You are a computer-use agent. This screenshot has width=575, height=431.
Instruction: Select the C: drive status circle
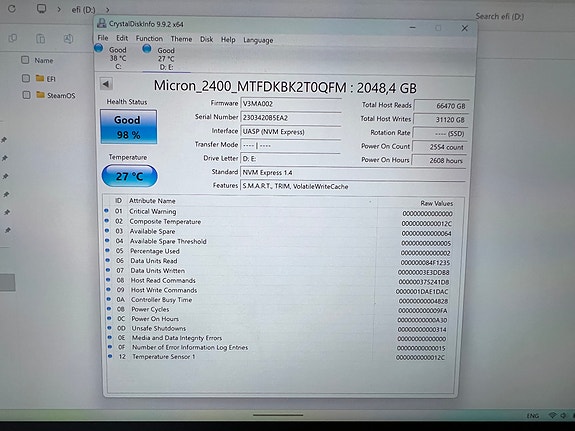pyautogui.click(x=98, y=48)
